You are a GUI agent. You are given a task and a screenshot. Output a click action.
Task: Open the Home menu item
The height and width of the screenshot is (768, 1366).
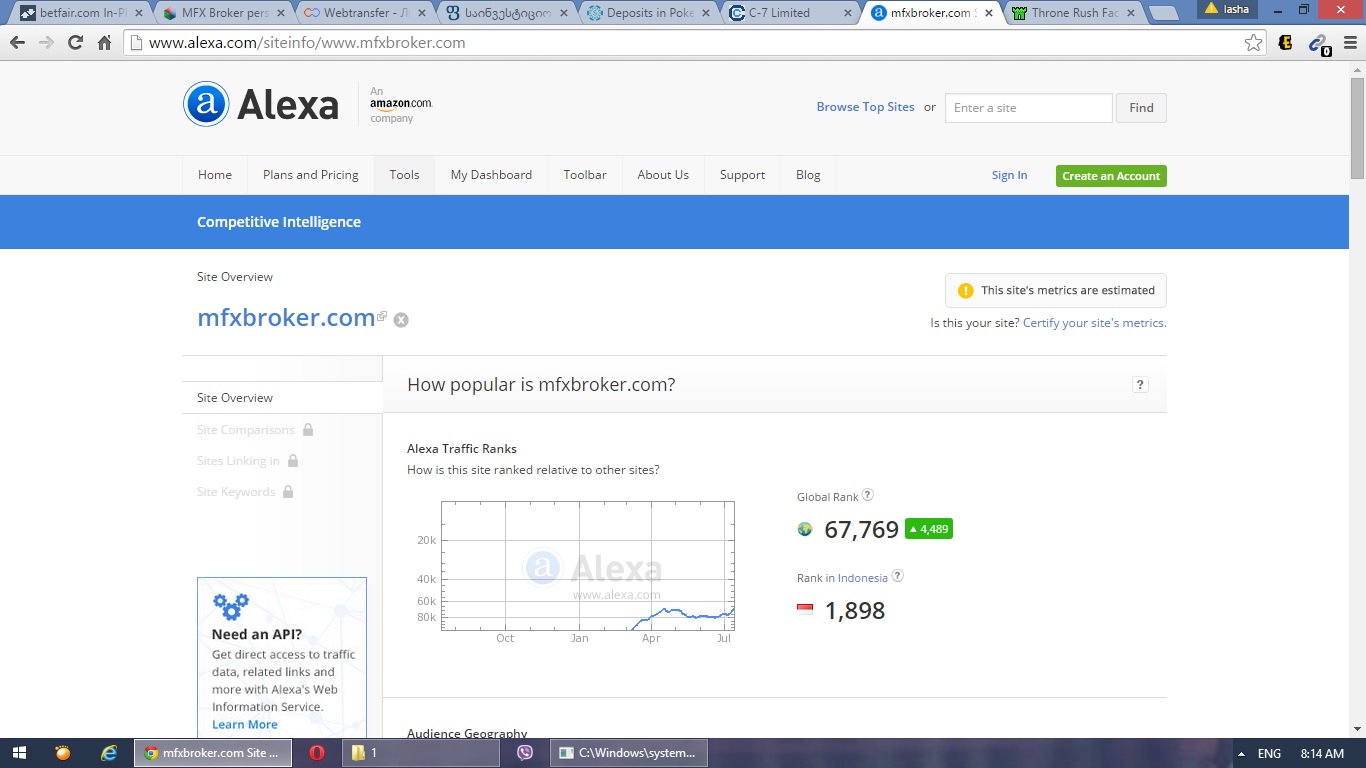tap(215, 175)
